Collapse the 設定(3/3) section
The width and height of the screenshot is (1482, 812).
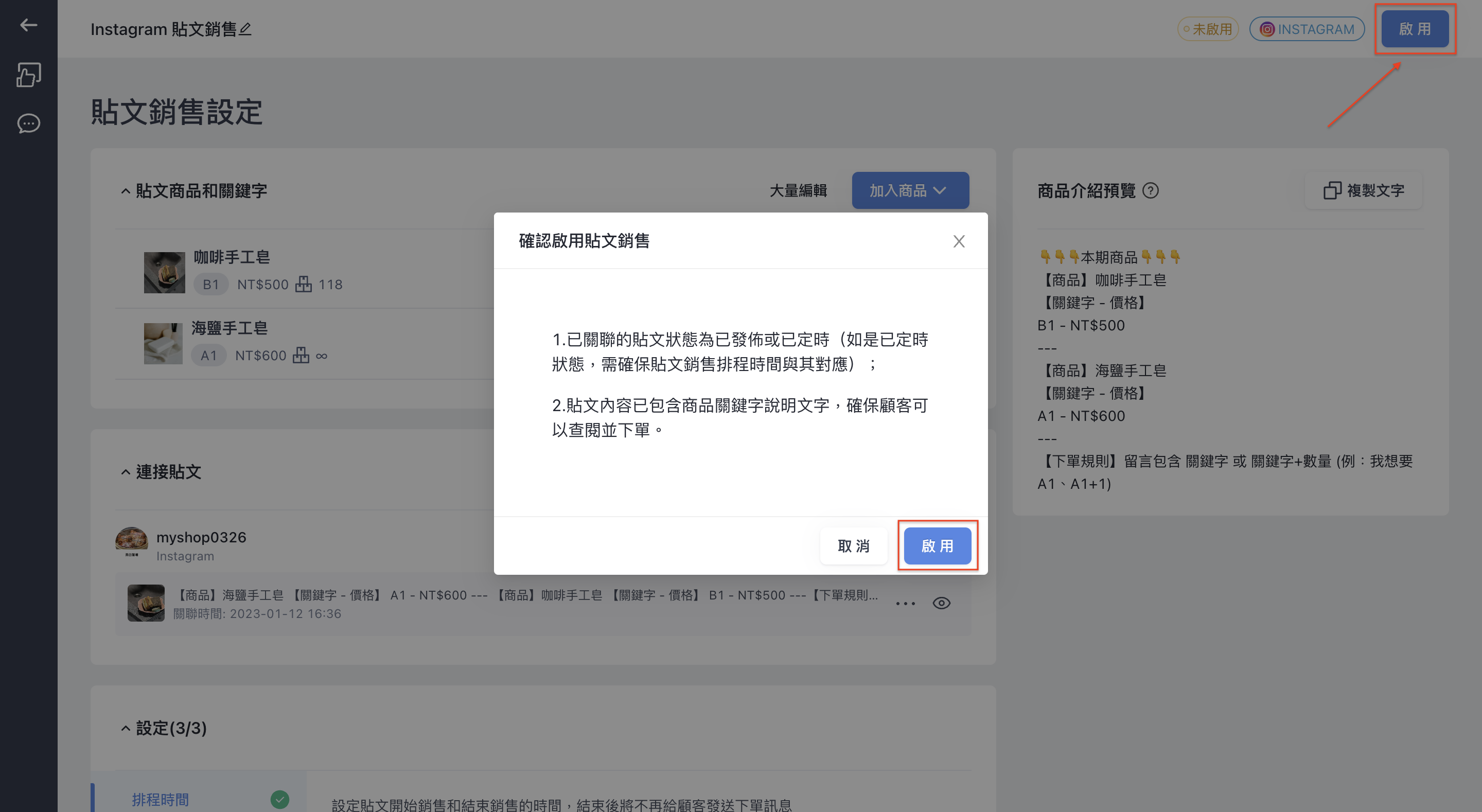tap(126, 729)
